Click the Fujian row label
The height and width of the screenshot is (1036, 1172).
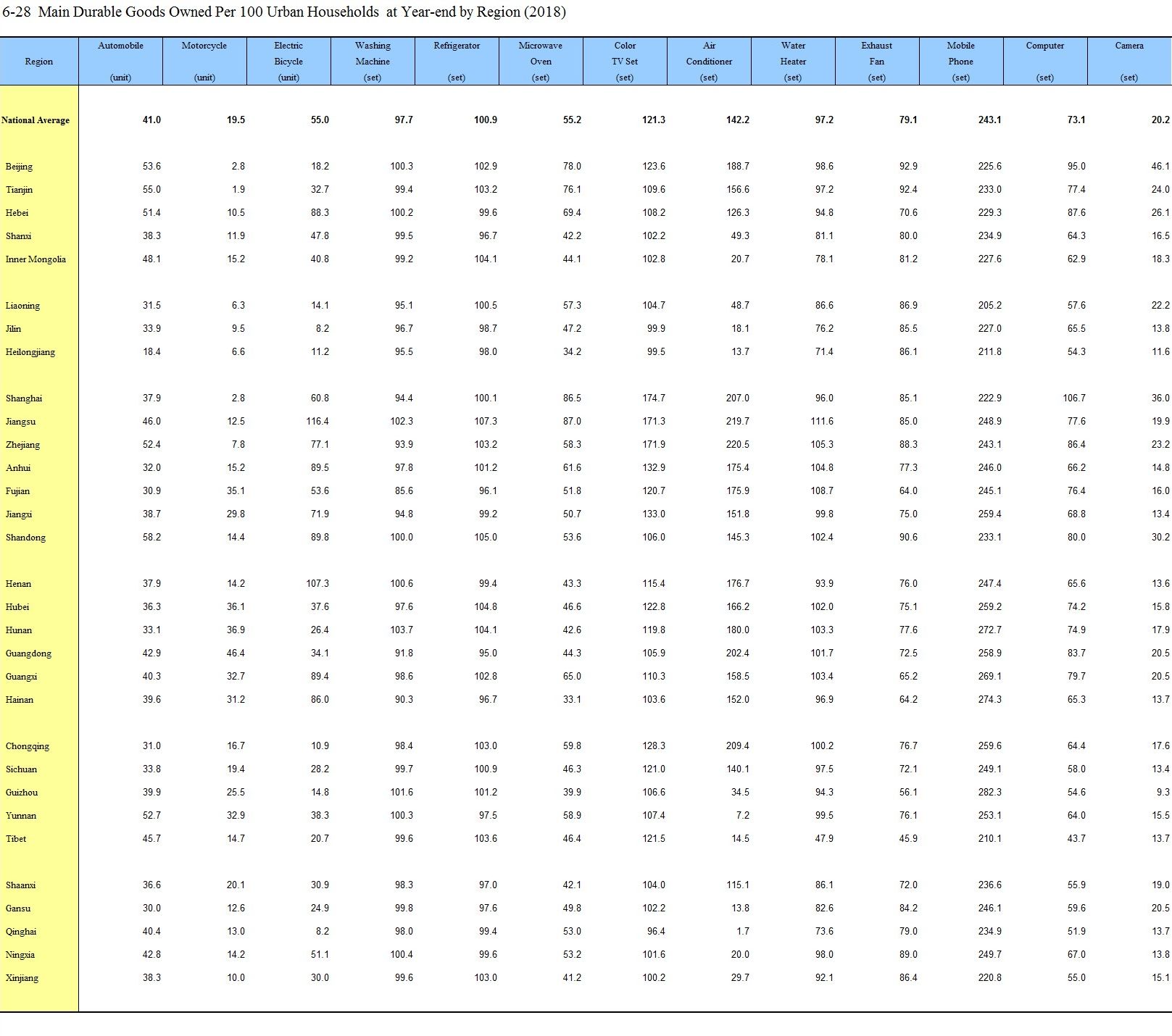(x=17, y=491)
